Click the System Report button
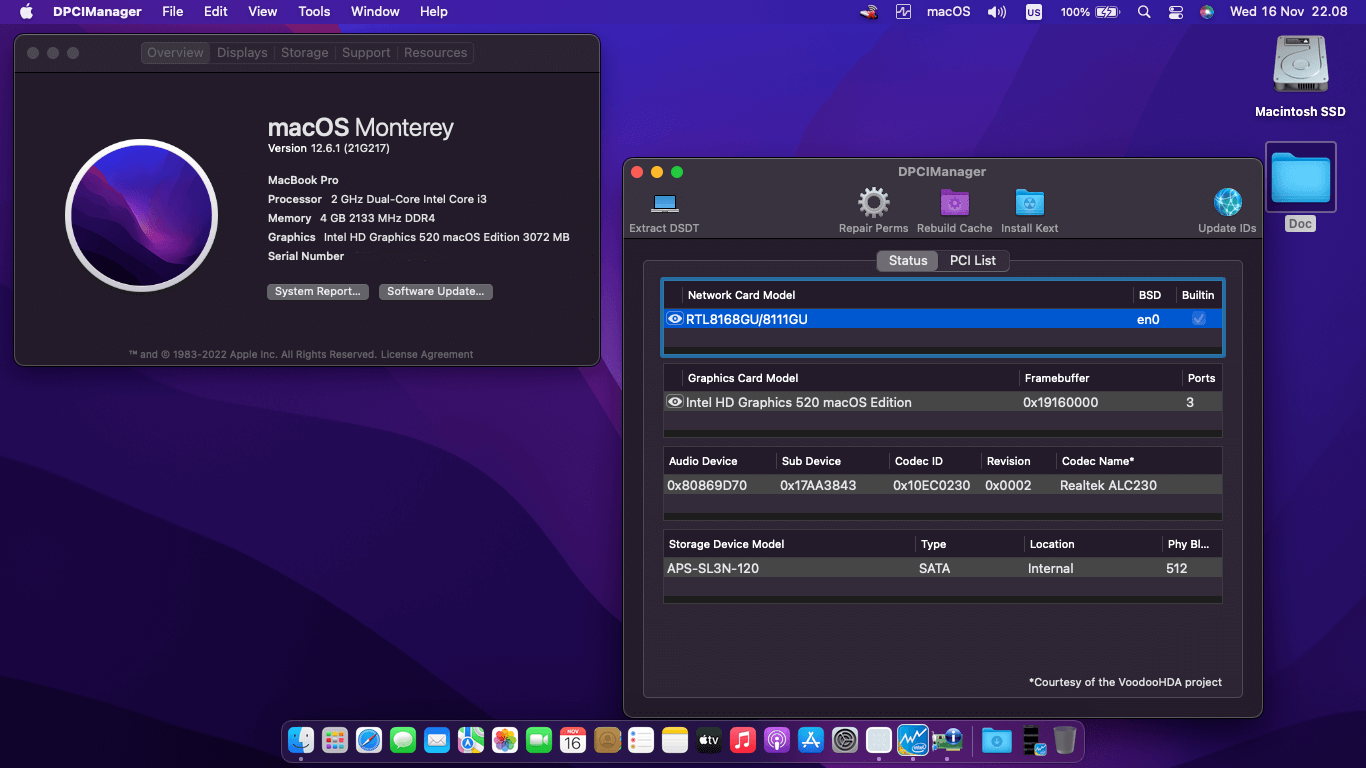The width and height of the screenshot is (1366, 768). pos(318,292)
